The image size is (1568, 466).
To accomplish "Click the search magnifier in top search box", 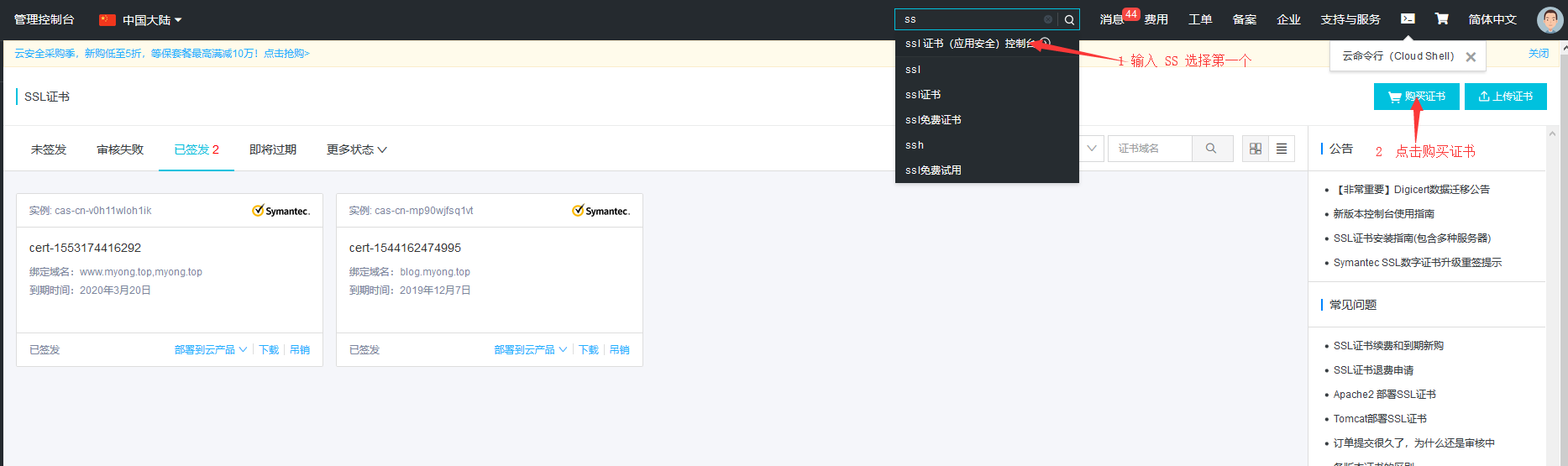I will [x=1069, y=19].
